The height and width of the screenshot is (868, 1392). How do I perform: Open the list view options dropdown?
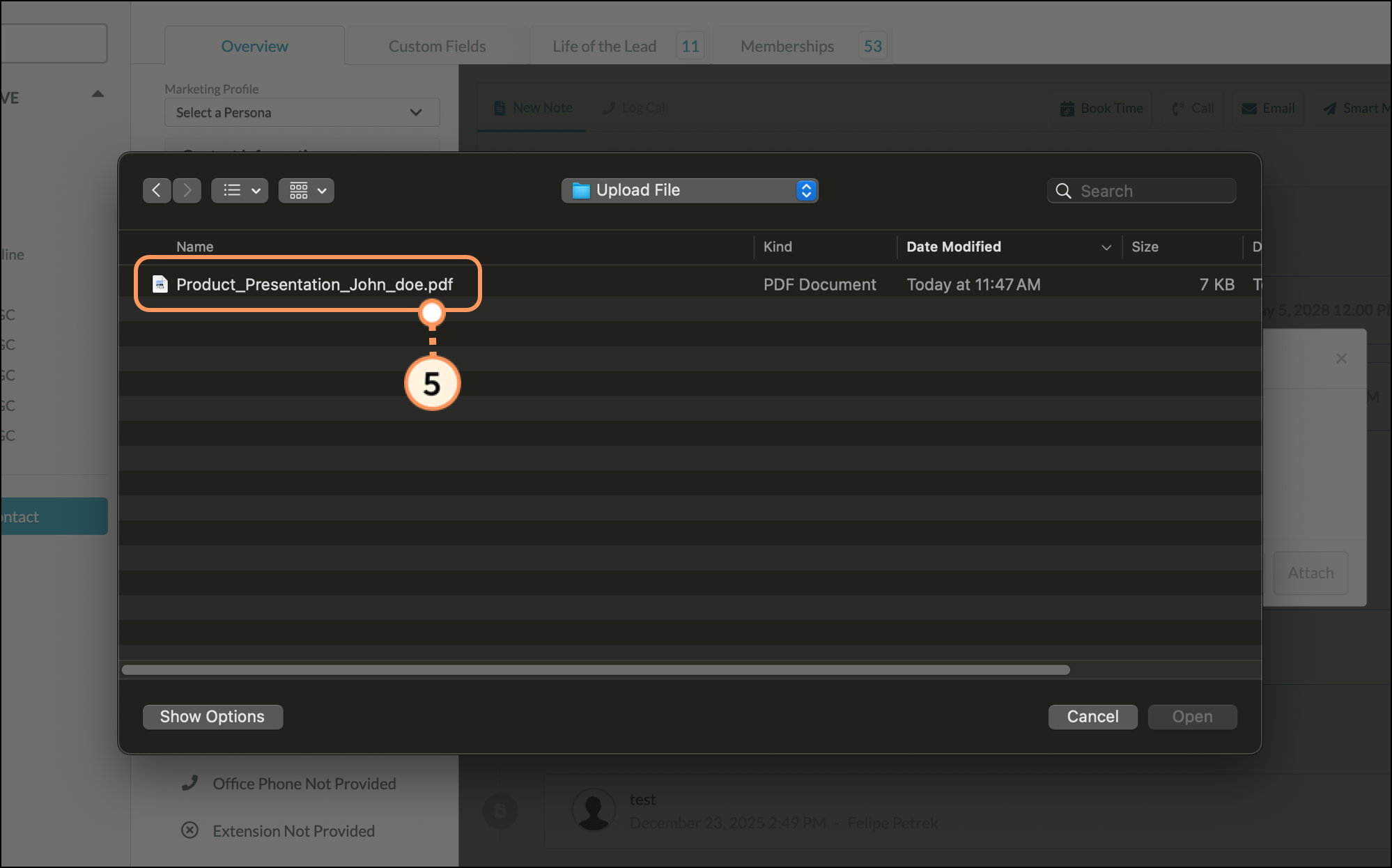pyautogui.click(x=240, y=190)
